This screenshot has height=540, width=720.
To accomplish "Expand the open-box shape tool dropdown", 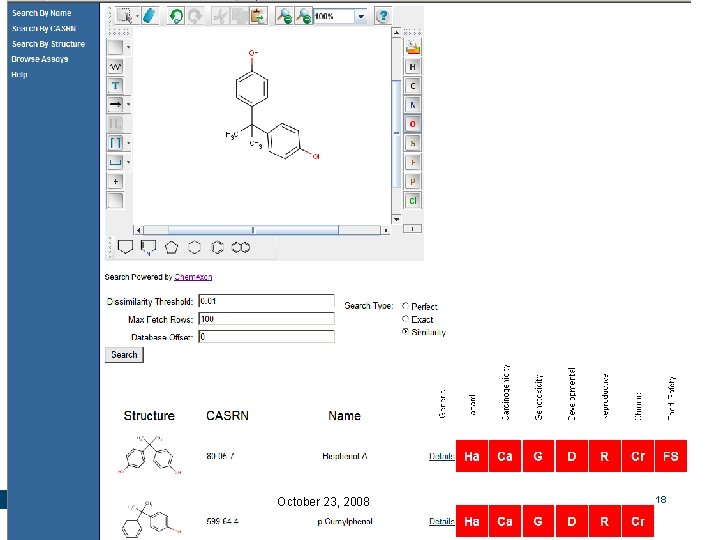I will 129,162.
